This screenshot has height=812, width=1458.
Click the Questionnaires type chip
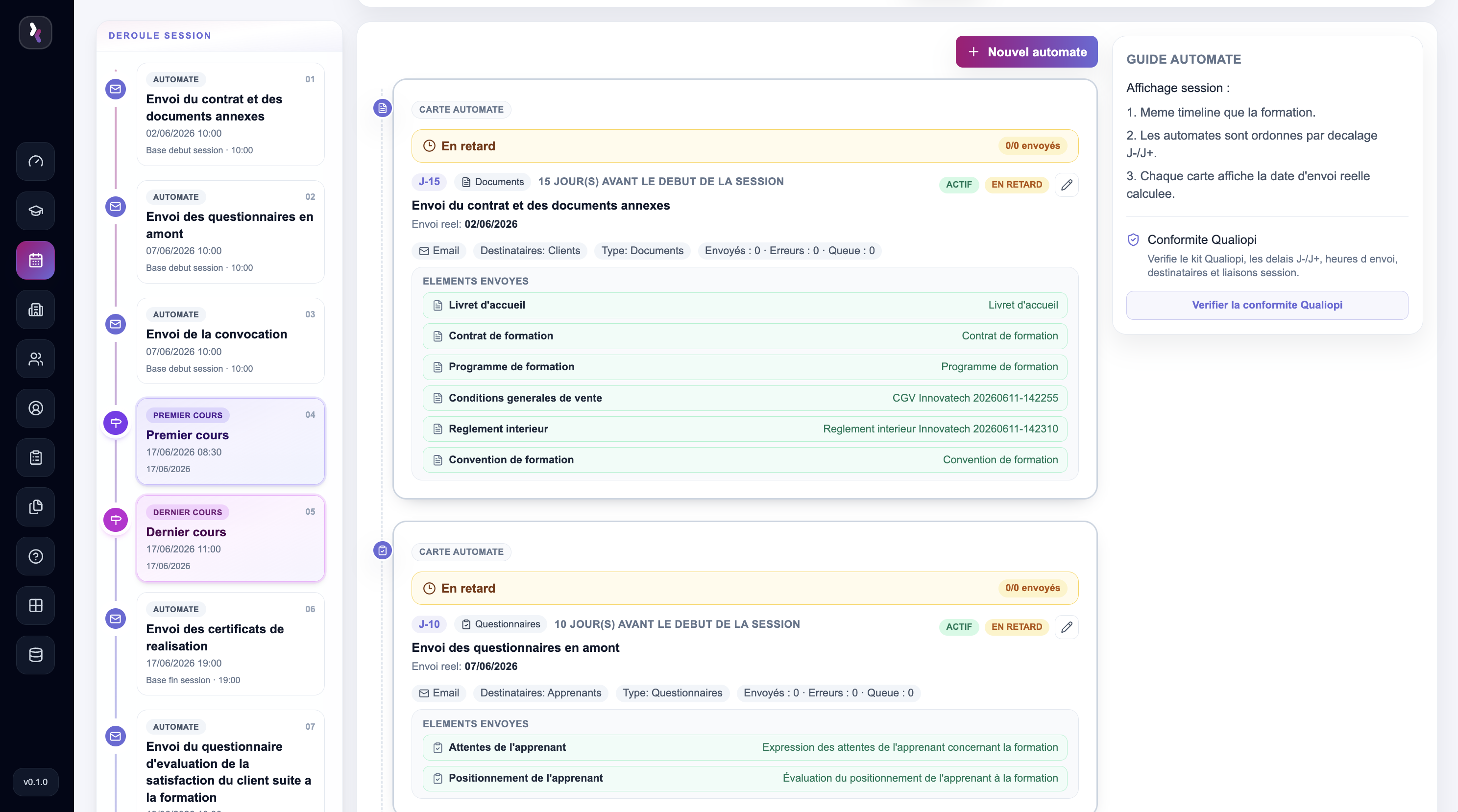[x=501, y=624]
